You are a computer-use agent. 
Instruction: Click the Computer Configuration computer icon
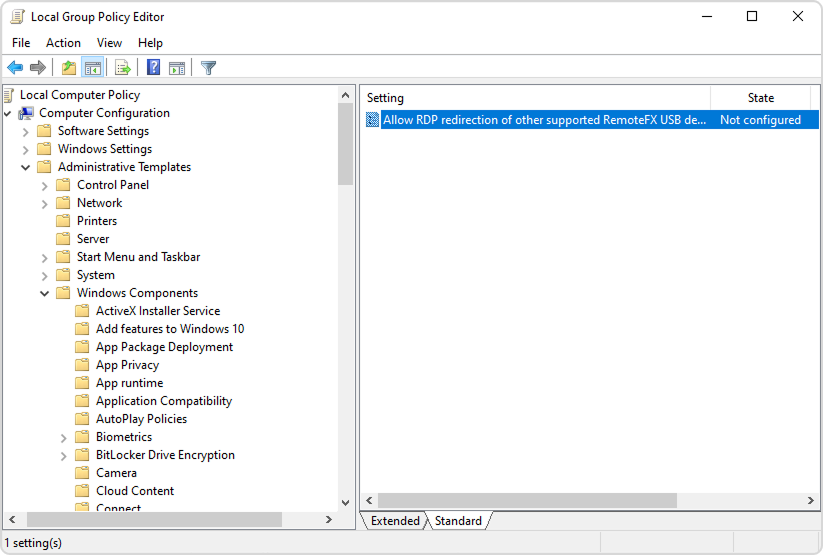point(26,113)
